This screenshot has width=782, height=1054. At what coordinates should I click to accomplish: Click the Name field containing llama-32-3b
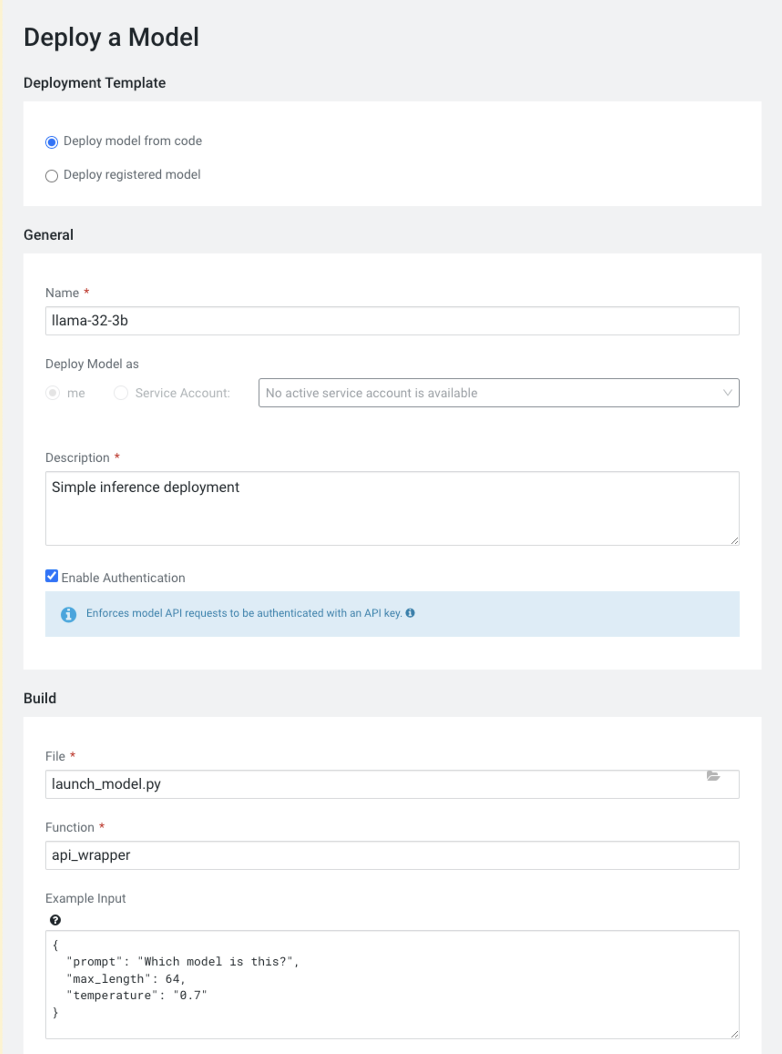tap(392, 321)
